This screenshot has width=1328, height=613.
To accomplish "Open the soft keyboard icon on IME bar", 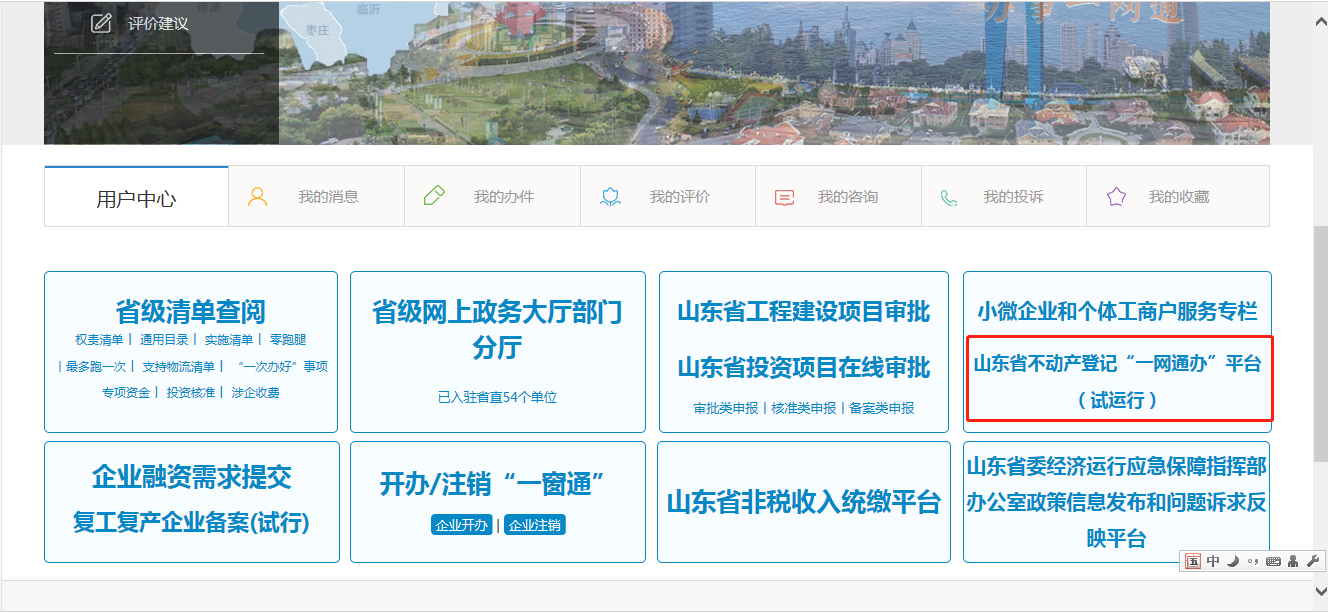I will [x=1273, y=561].
